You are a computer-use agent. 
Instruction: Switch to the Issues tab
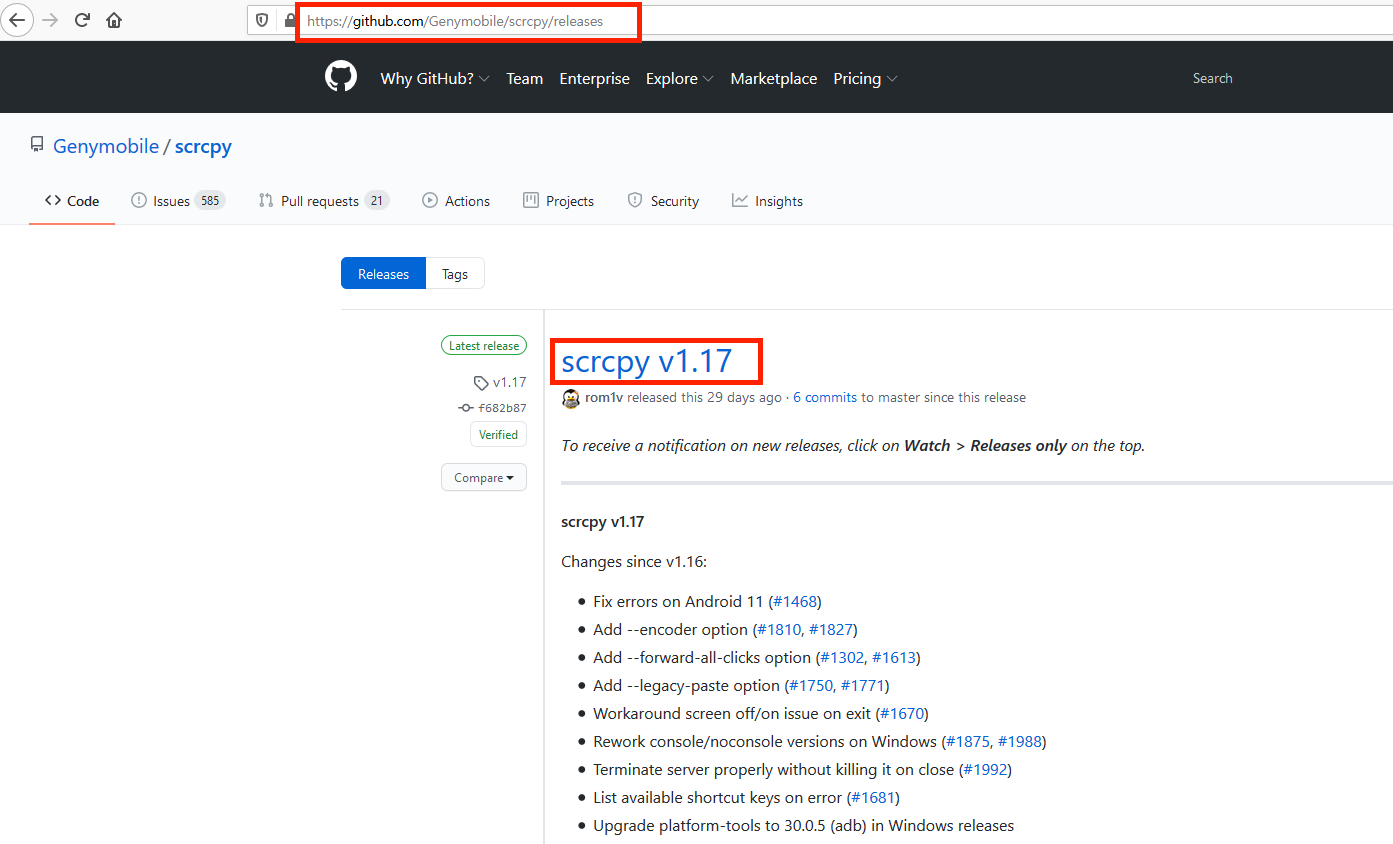(x=178, y=201)
